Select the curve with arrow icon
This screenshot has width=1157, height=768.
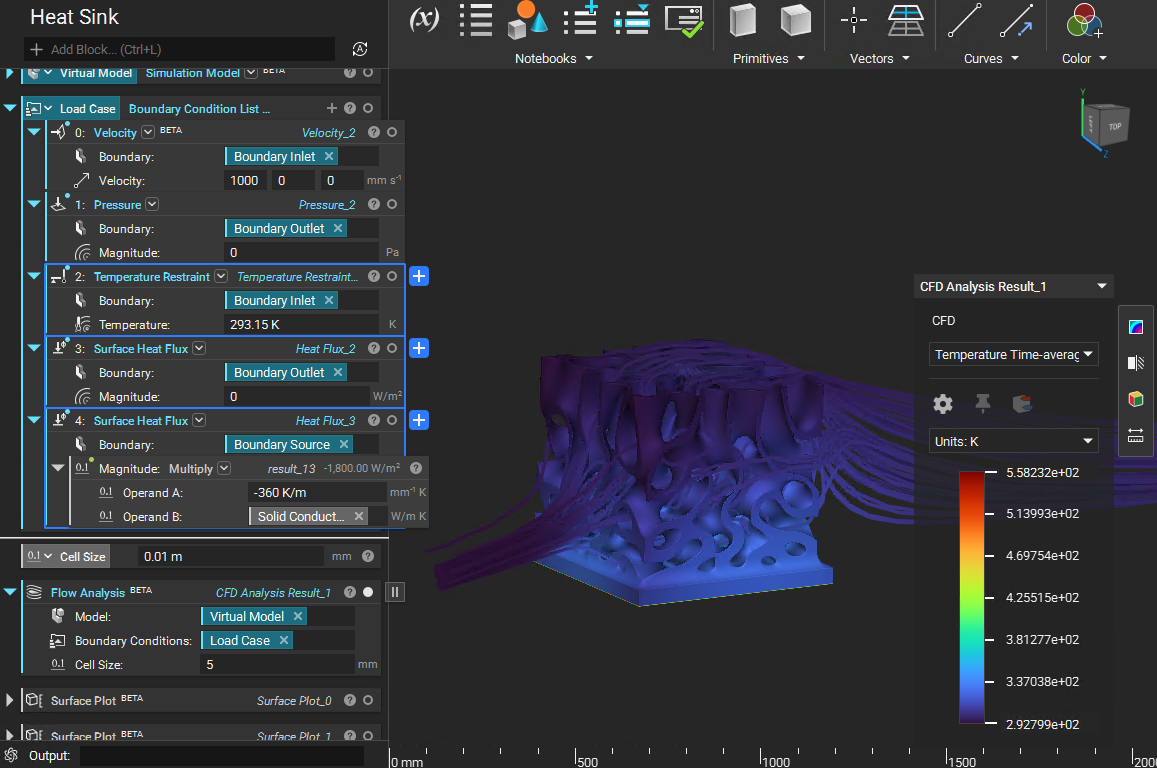tap(1016, 20)
